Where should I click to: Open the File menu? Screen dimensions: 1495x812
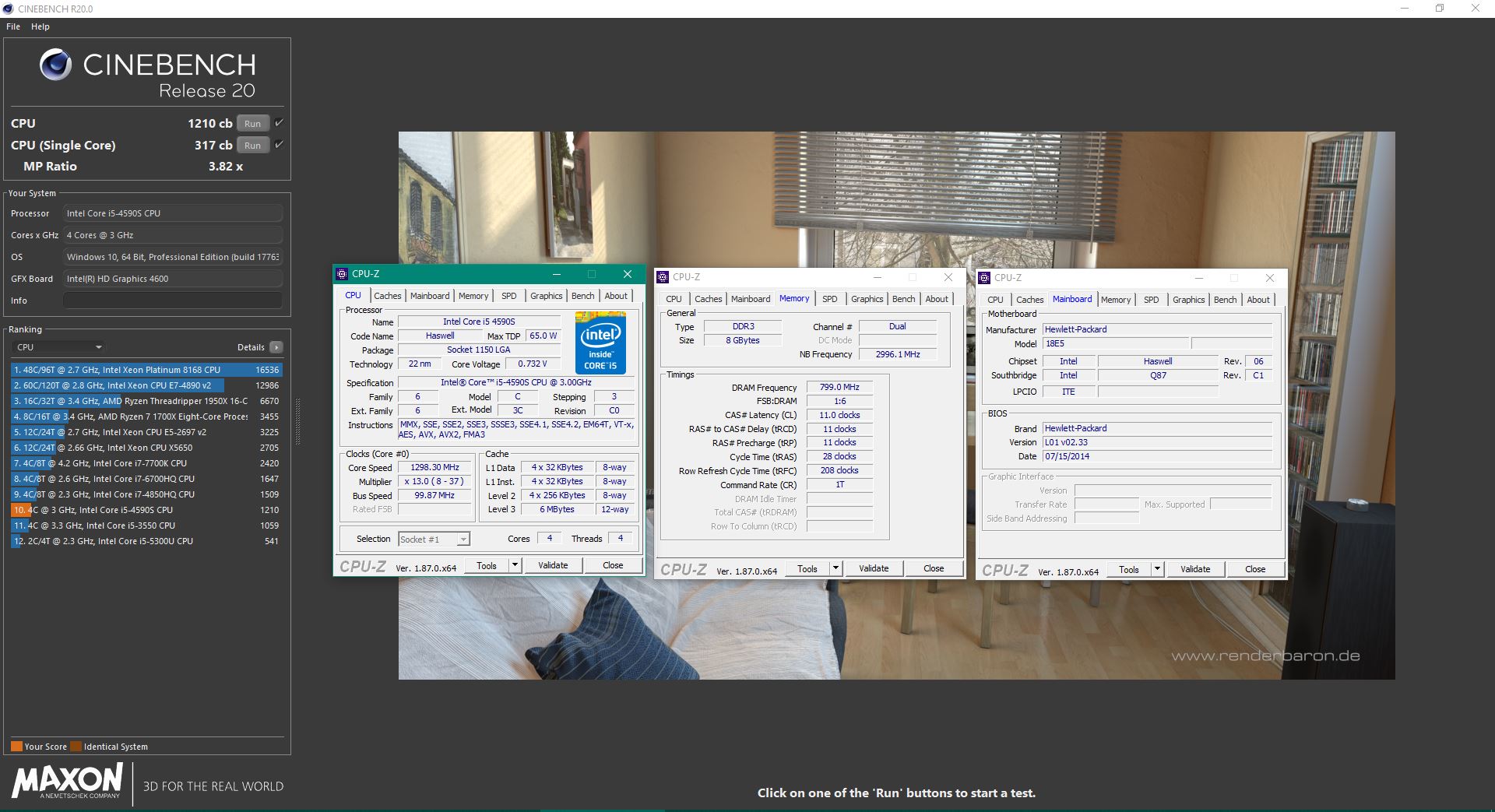tap(13, 26)
